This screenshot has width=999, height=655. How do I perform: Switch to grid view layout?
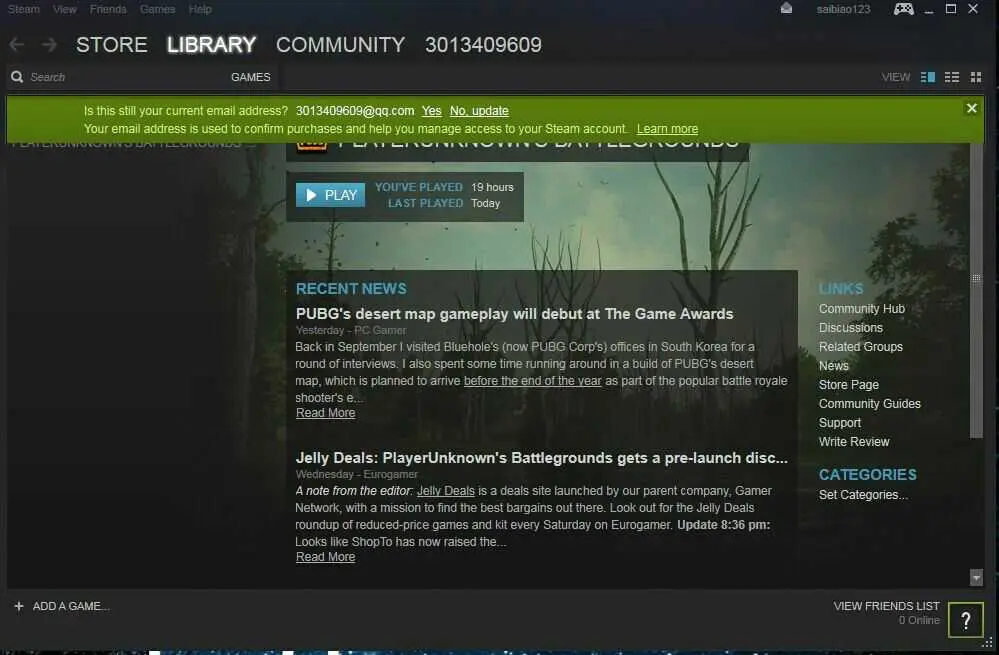tap(975, 77)
